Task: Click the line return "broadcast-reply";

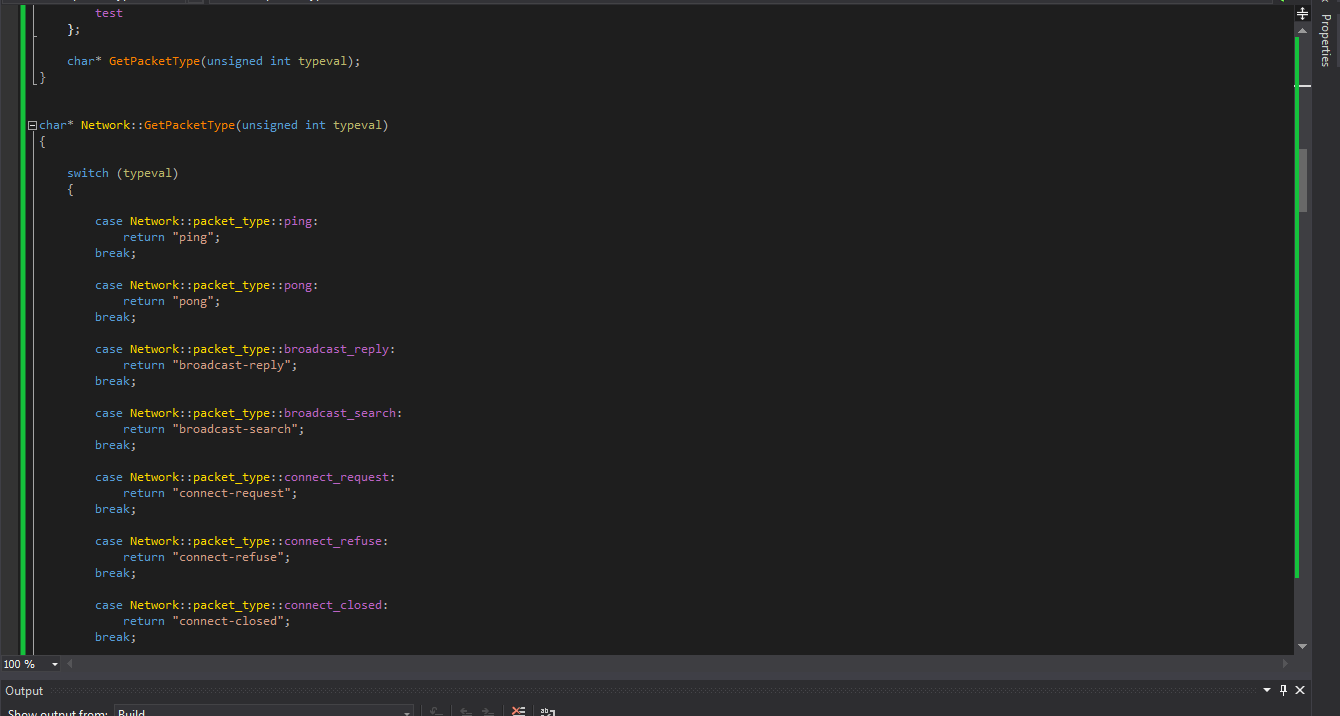Action: 210,365
